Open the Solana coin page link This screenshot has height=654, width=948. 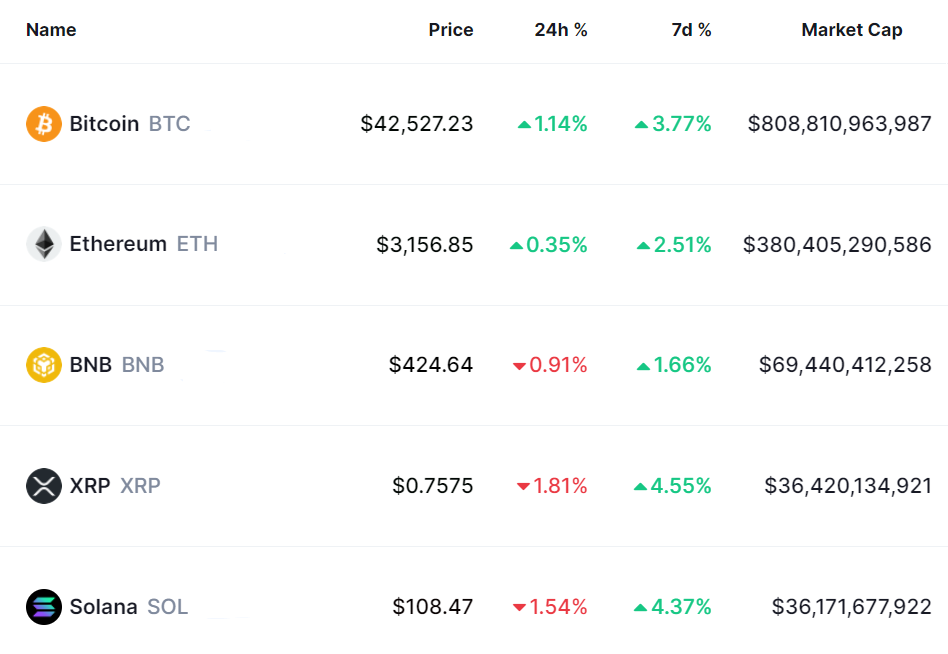coord(103,607)
